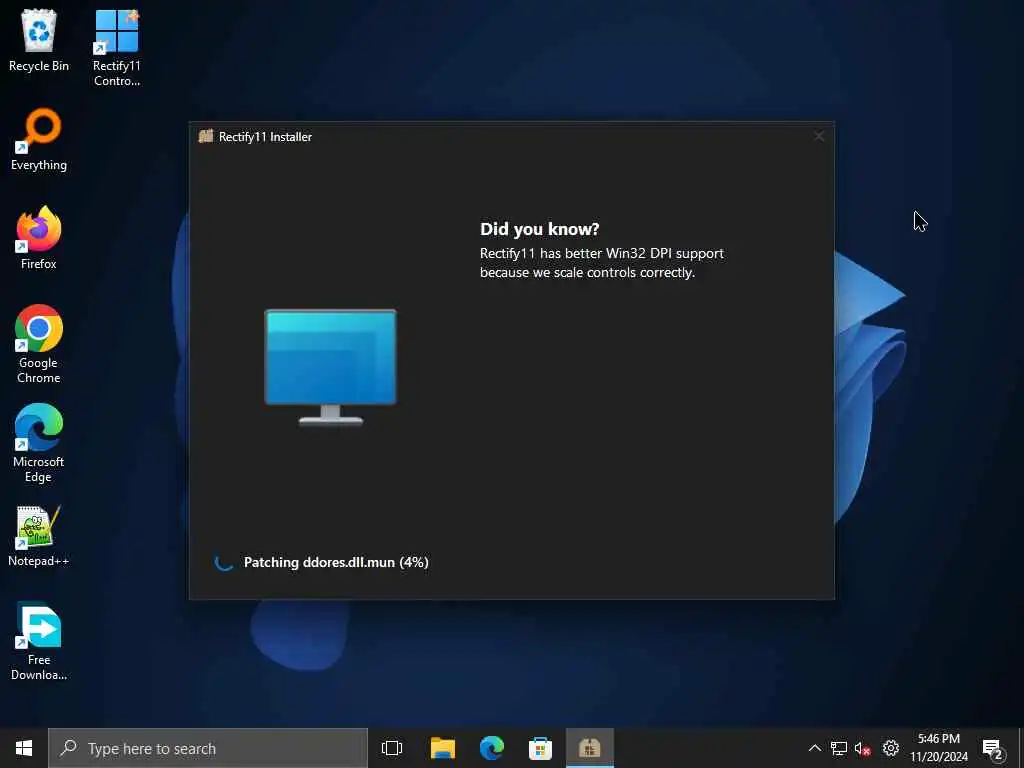Open the Recycle Bin desktop icon
This screenshot has height=768, width=1024.
coord(39,40)
